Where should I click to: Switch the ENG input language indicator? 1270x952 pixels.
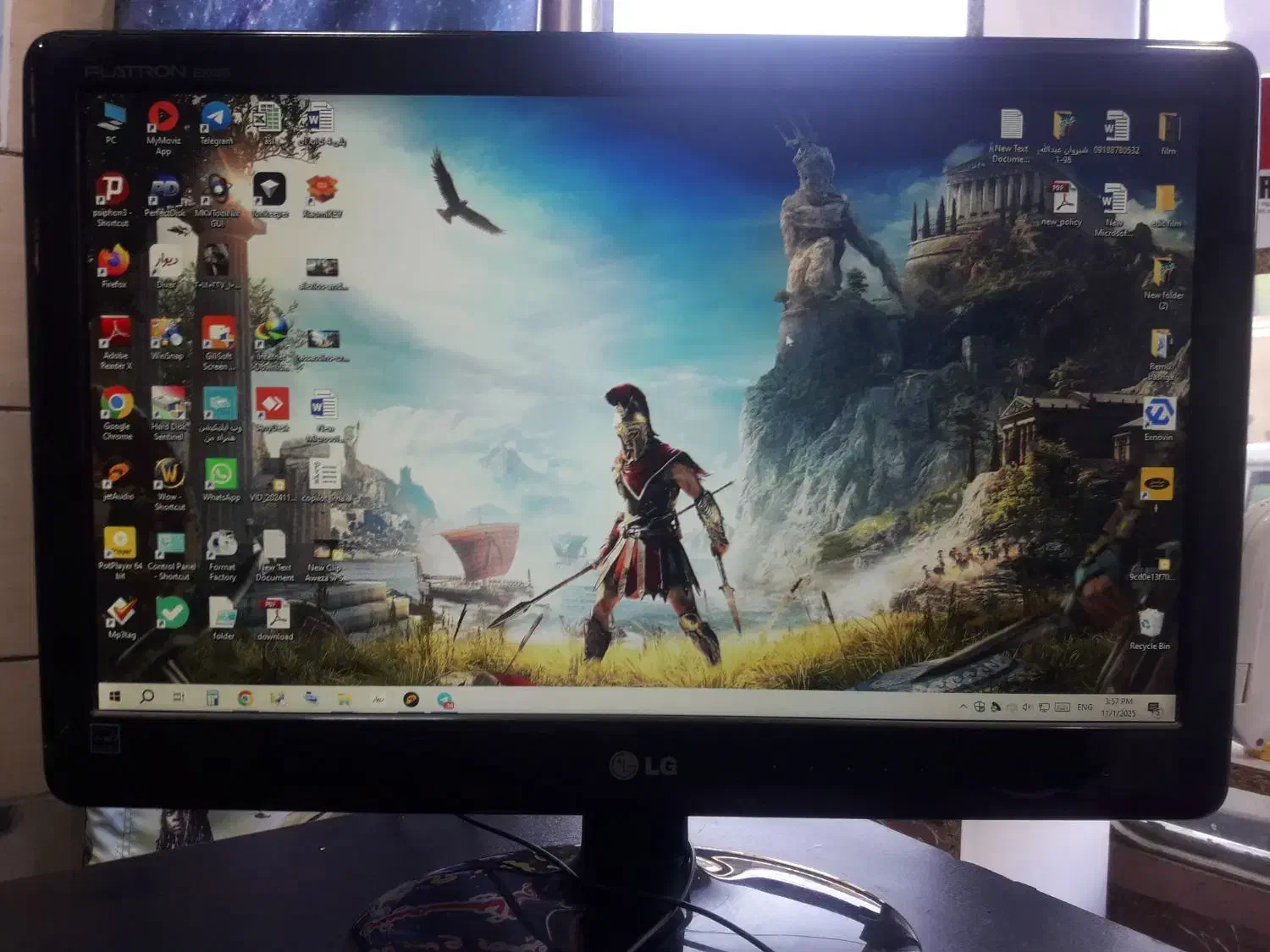1085,707
